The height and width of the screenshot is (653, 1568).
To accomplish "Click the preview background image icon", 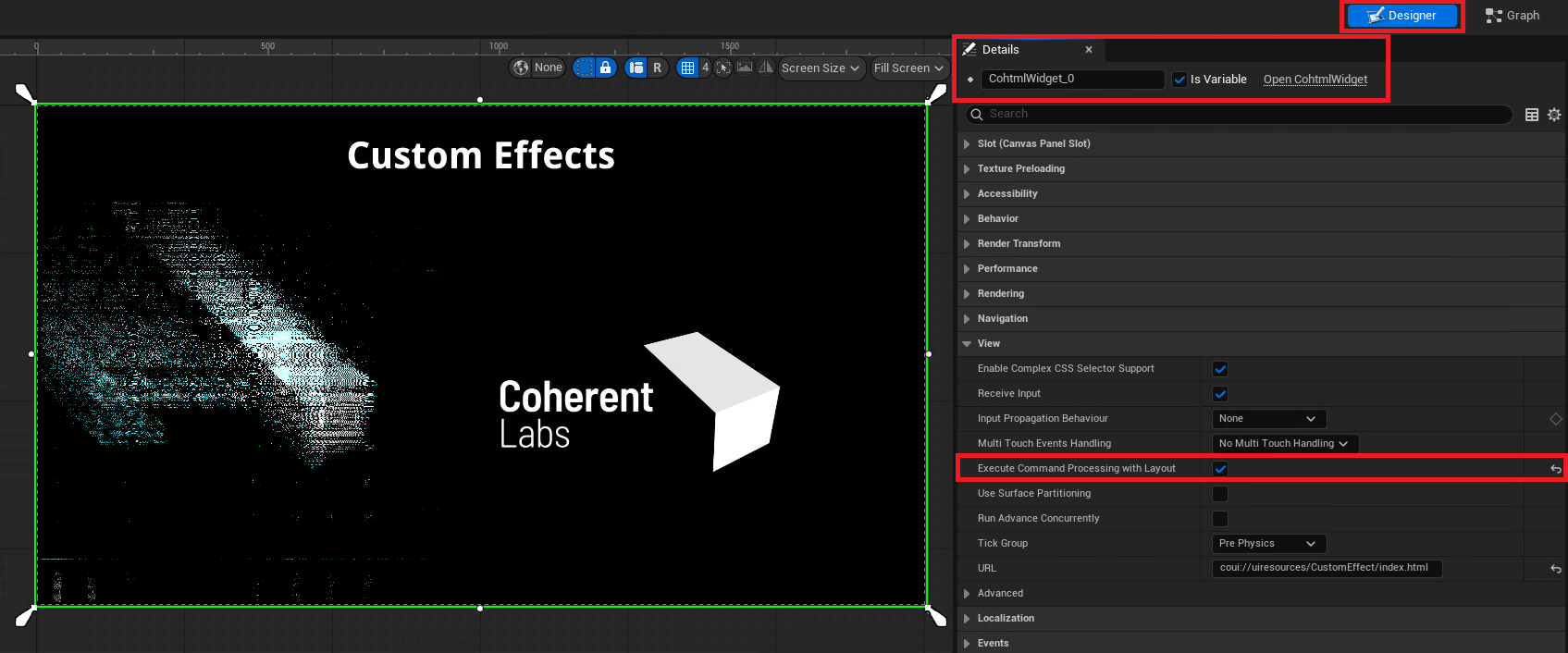I will (x=745, y=68).
